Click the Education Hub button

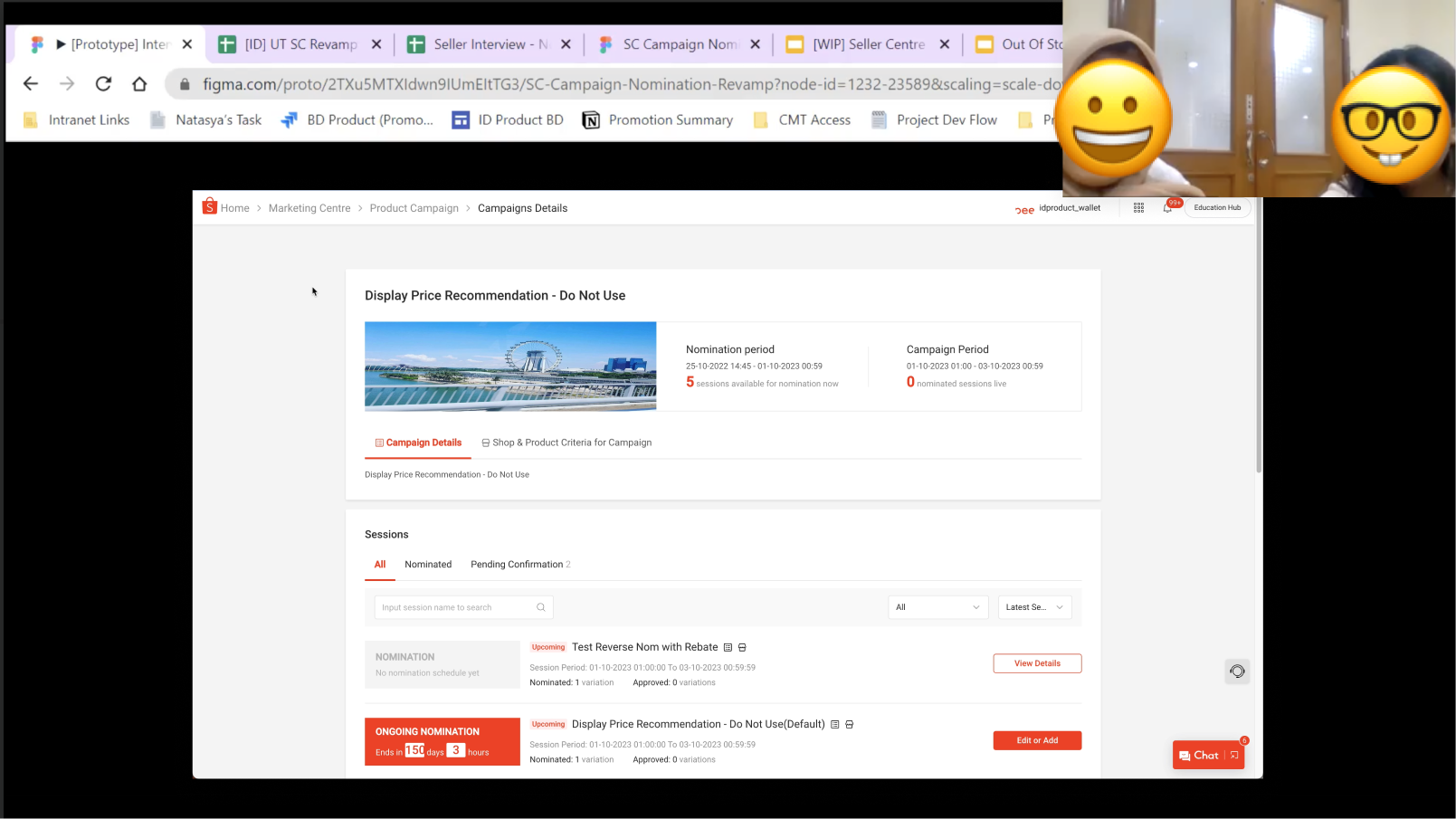point(1217,207)
